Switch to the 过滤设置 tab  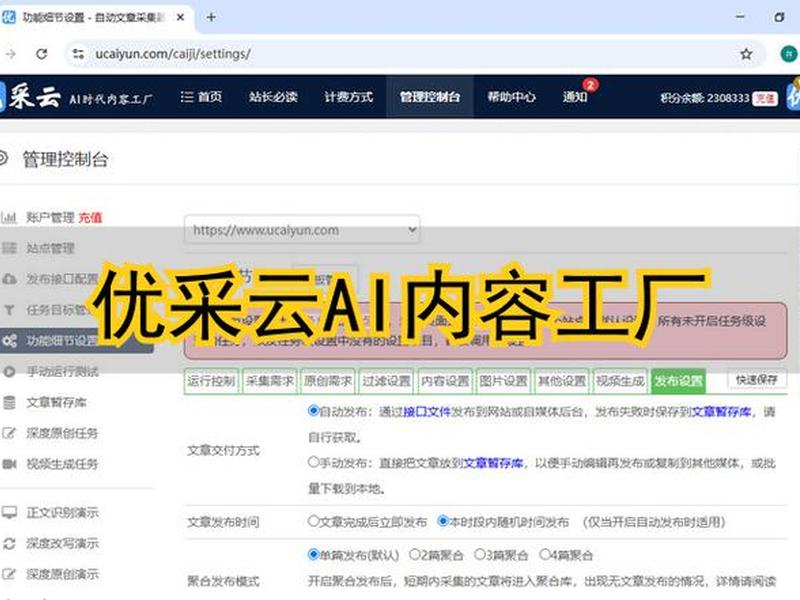386,381
